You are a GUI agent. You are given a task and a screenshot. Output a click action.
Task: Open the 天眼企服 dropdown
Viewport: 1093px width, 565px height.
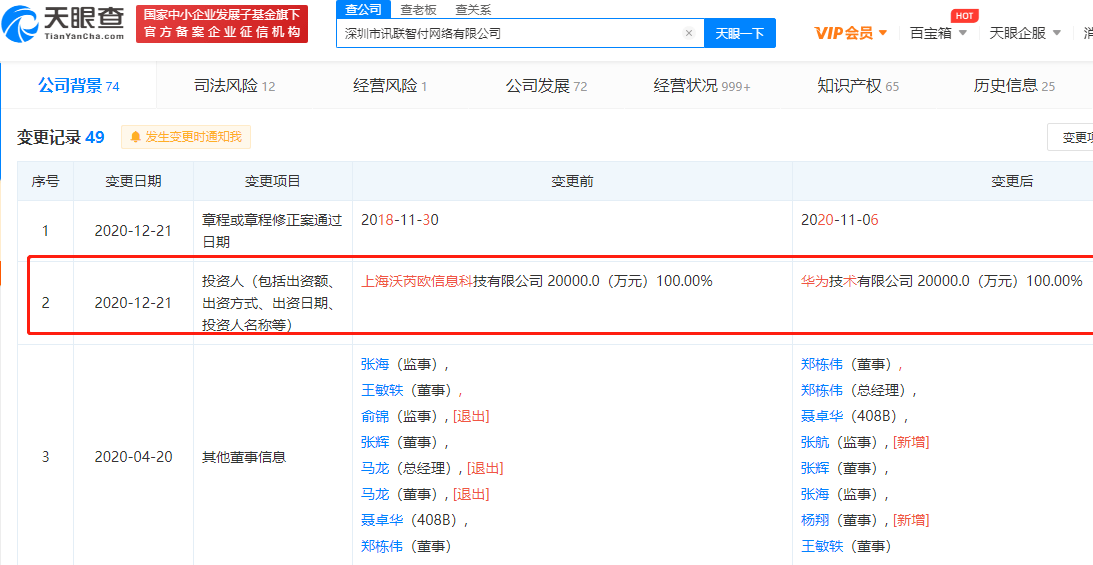click(x=1025, y=33)
